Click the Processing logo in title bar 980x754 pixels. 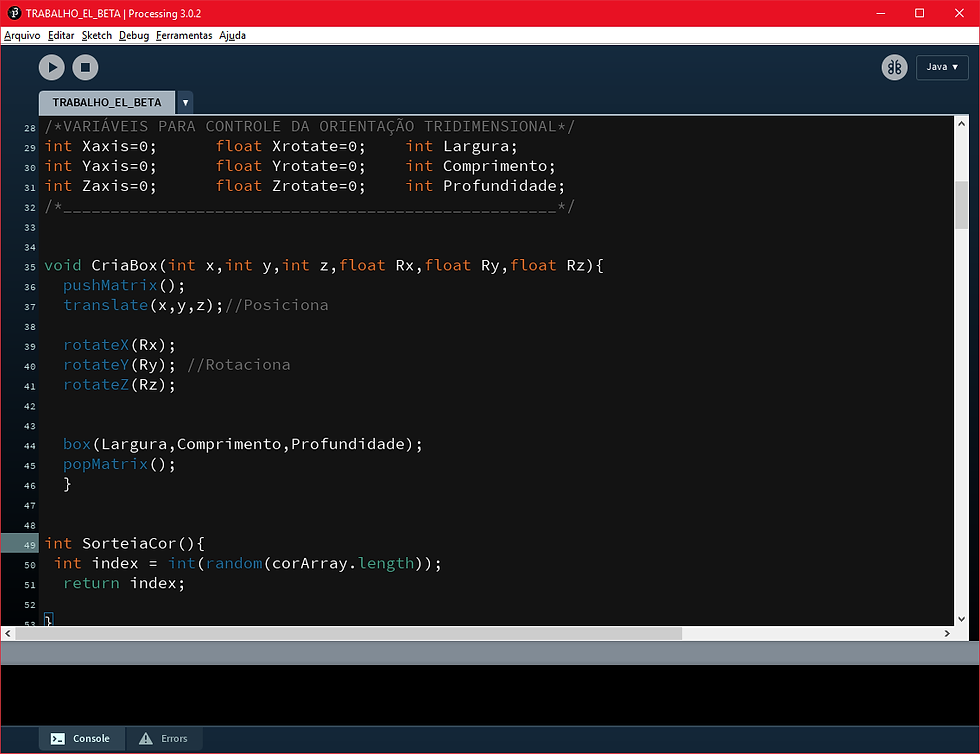pos(14,13)
